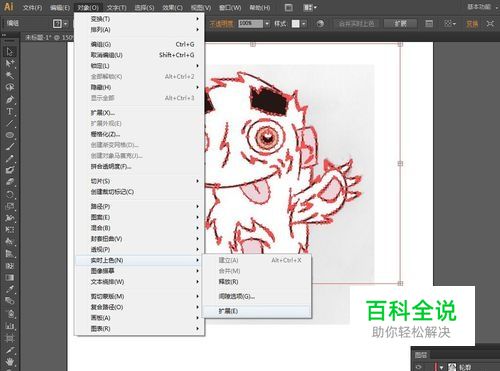The height and width of the screenshot is (371, 500).
Task: Select the Blend tool
Action: (x=10, y=301)
